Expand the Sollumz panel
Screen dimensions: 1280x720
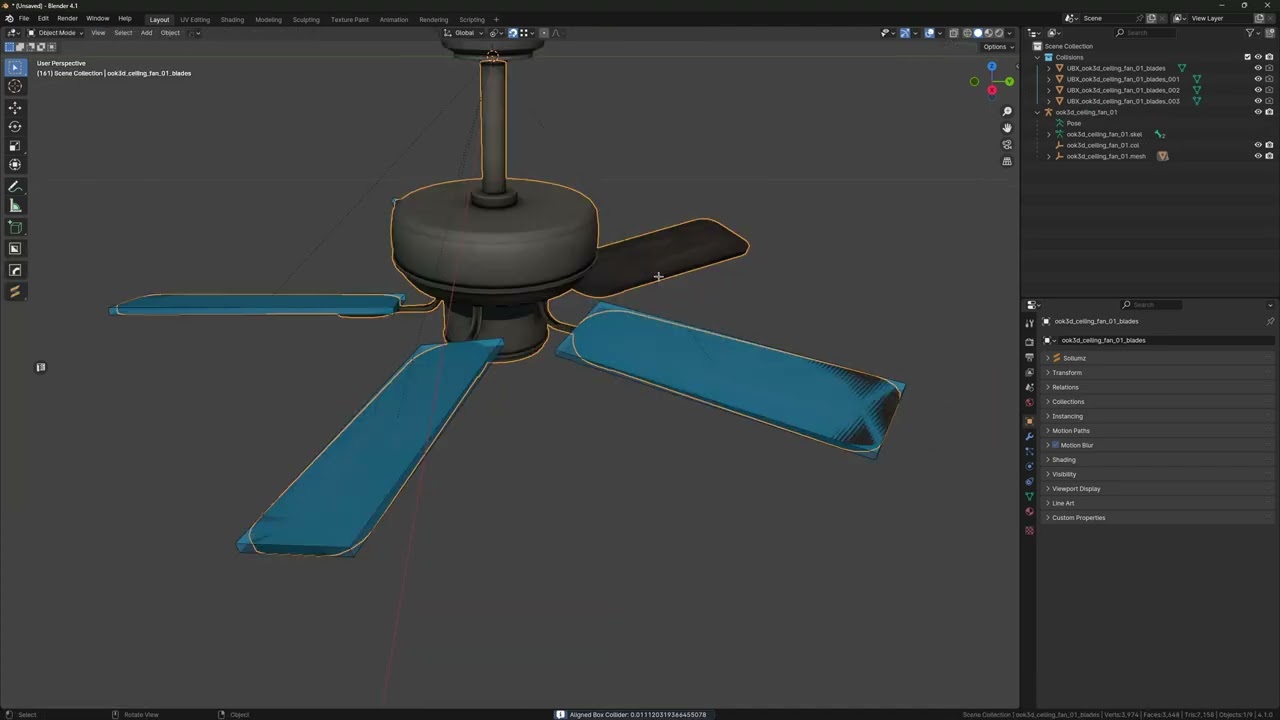(x=1158, y=358)
